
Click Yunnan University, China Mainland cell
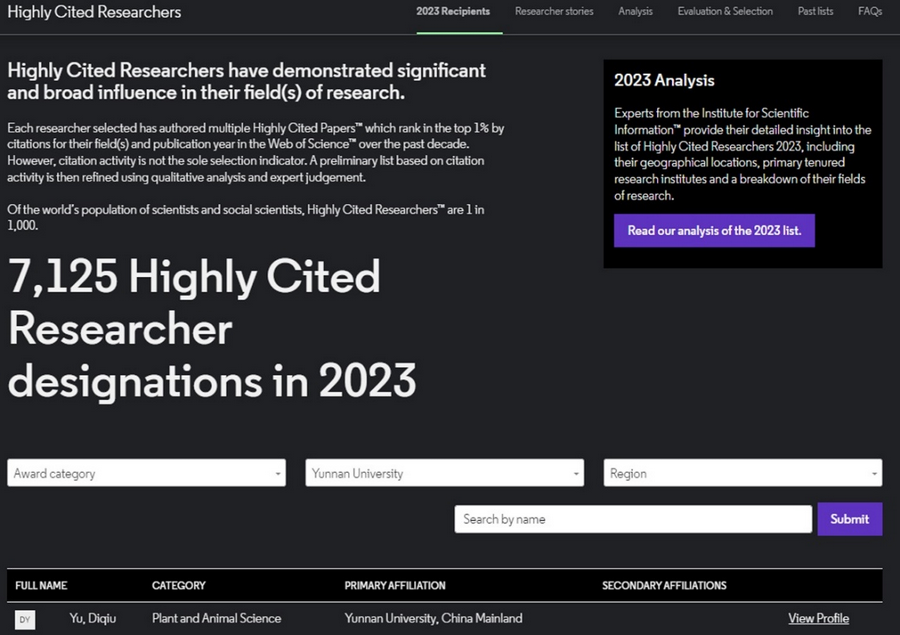click(x=433, y=618)
